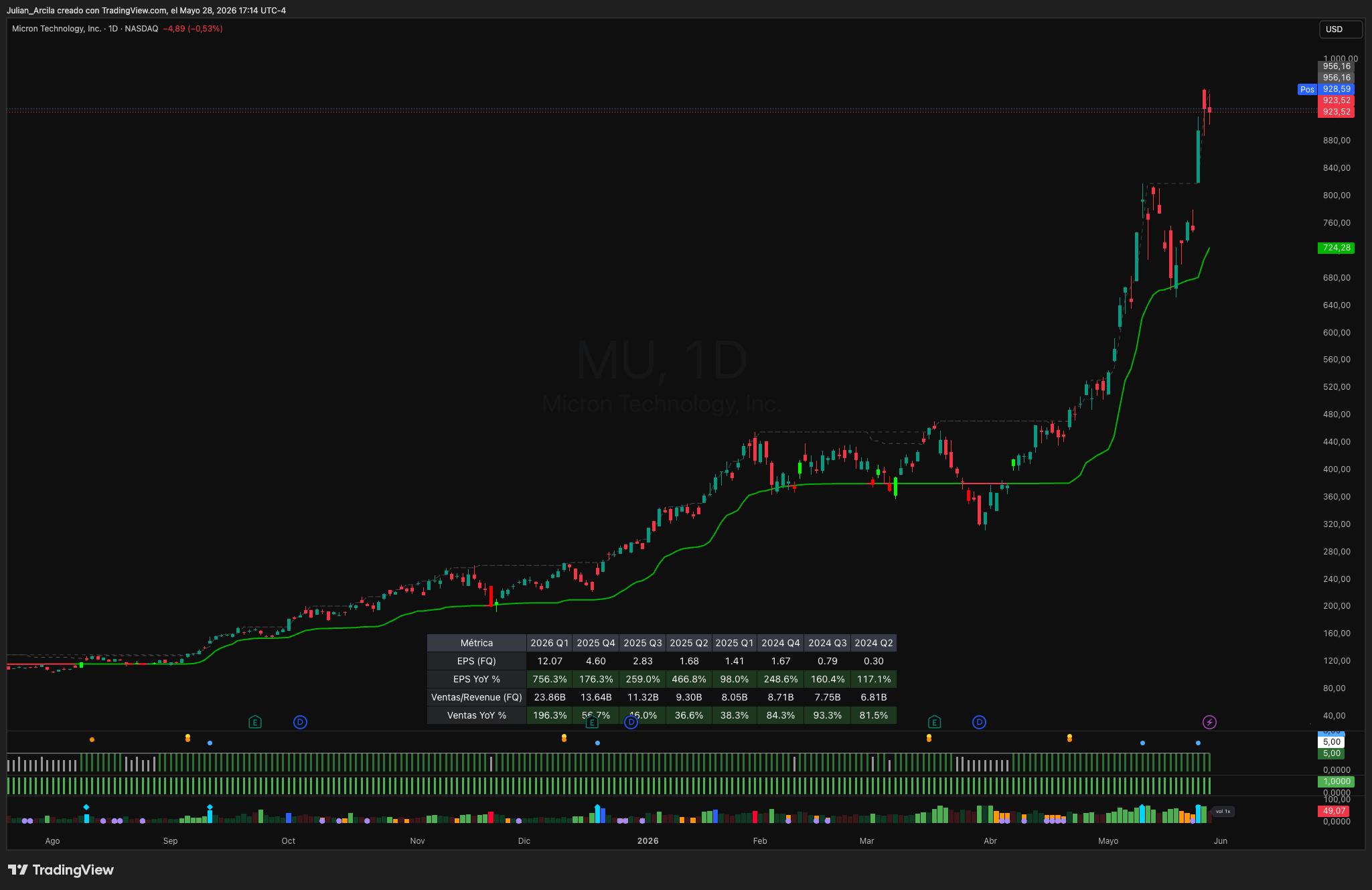Screen dimensions: 1372x890
Task: Click the cyan diamond marker in August
Action: (86, 807)
